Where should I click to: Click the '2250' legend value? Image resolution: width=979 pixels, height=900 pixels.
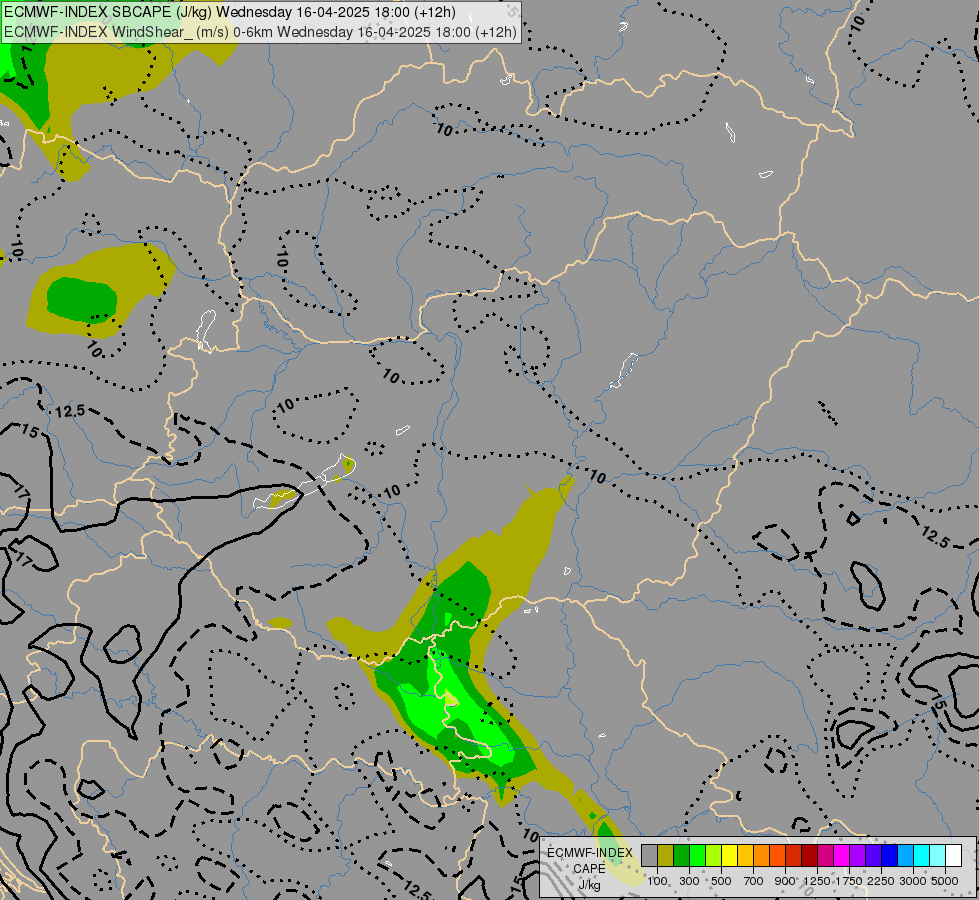(x=882, y=881)
